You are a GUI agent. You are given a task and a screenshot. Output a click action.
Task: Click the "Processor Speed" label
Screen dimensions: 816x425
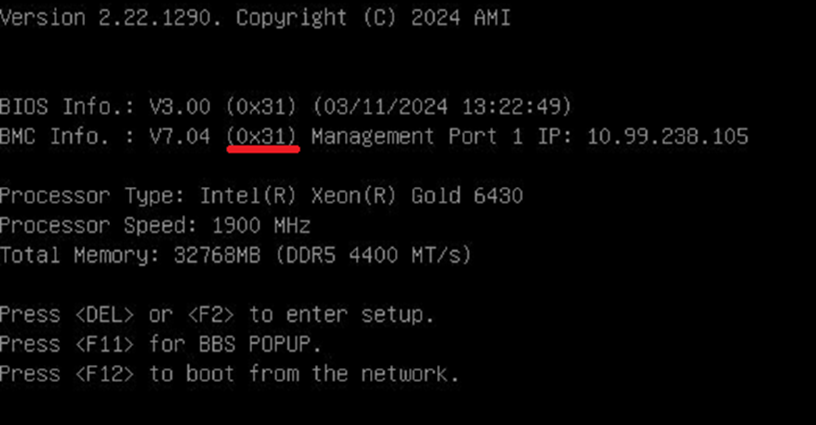[x=99, y=225]
